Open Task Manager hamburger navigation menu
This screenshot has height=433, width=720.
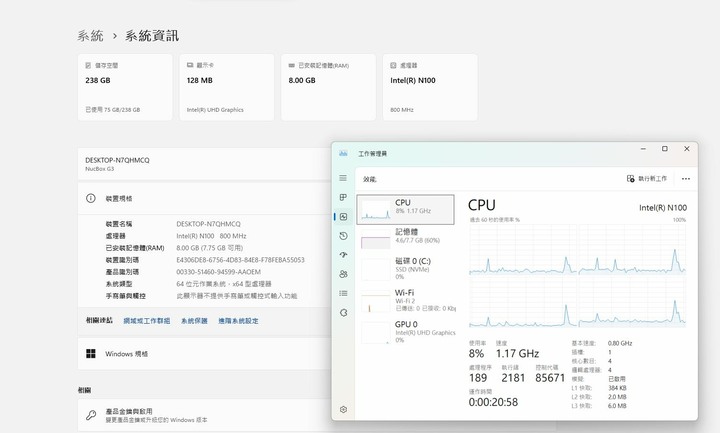(x=343, y=178)
